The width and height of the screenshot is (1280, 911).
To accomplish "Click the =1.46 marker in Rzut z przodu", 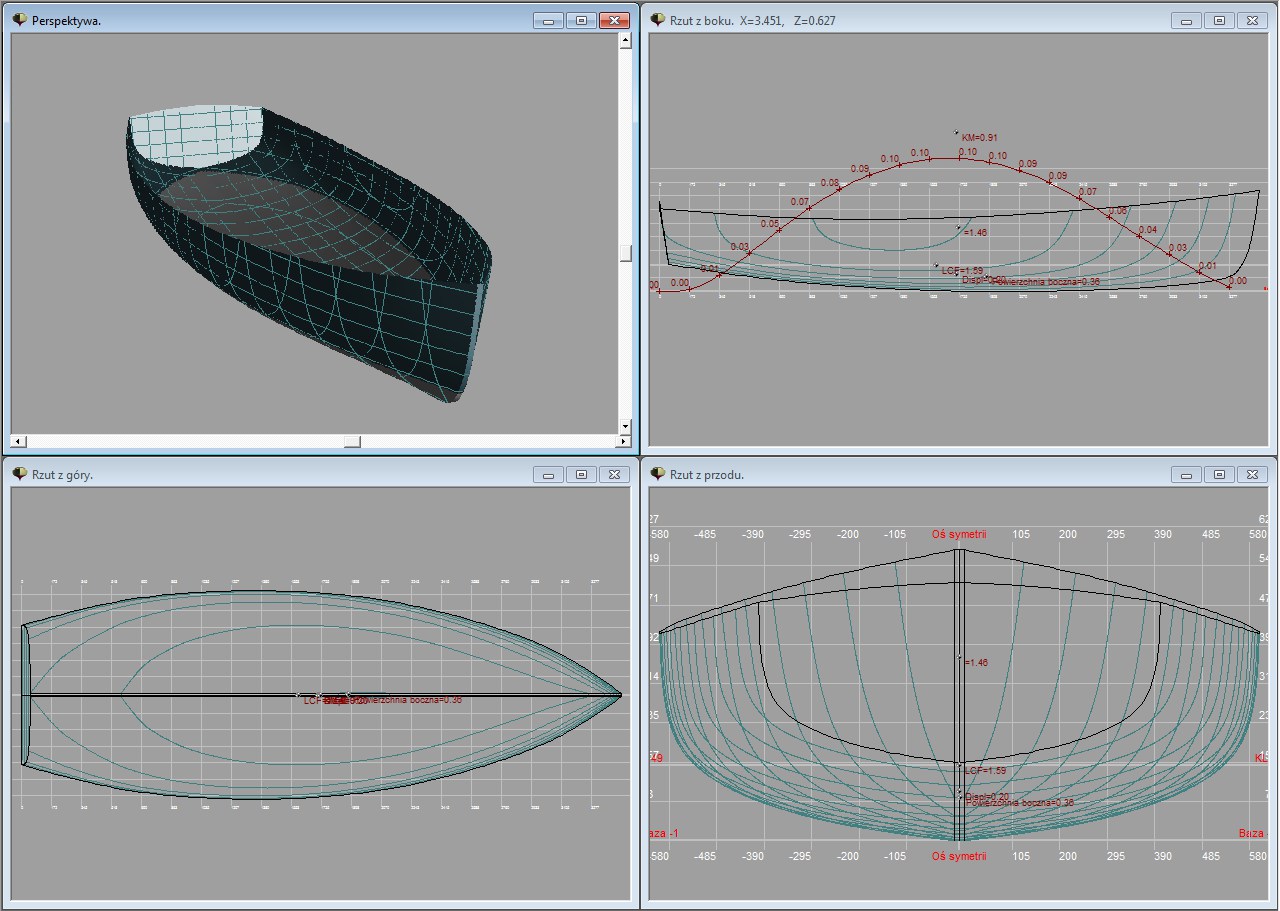I will [975, 663].
